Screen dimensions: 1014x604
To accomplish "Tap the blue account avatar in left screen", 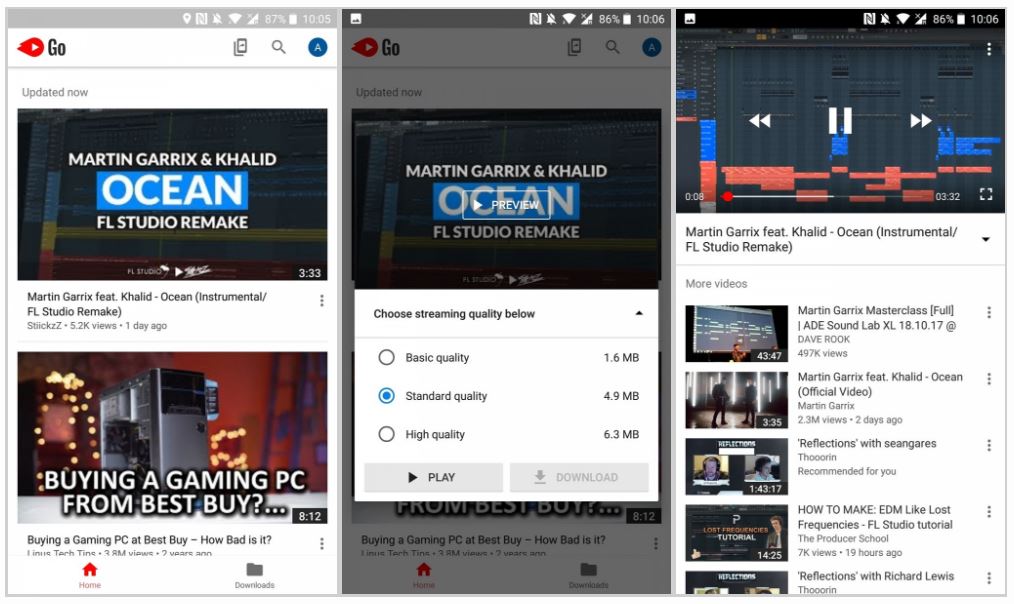I will click(318, 47).
